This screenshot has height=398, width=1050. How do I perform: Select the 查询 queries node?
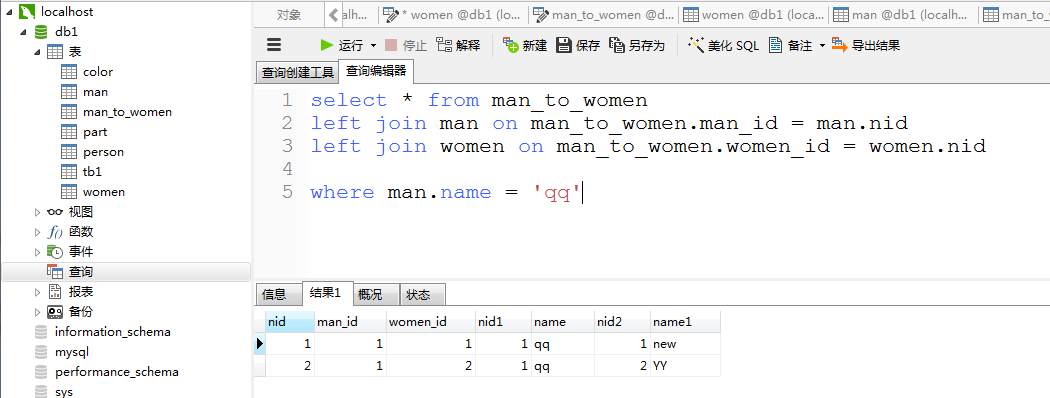point(126,272)
